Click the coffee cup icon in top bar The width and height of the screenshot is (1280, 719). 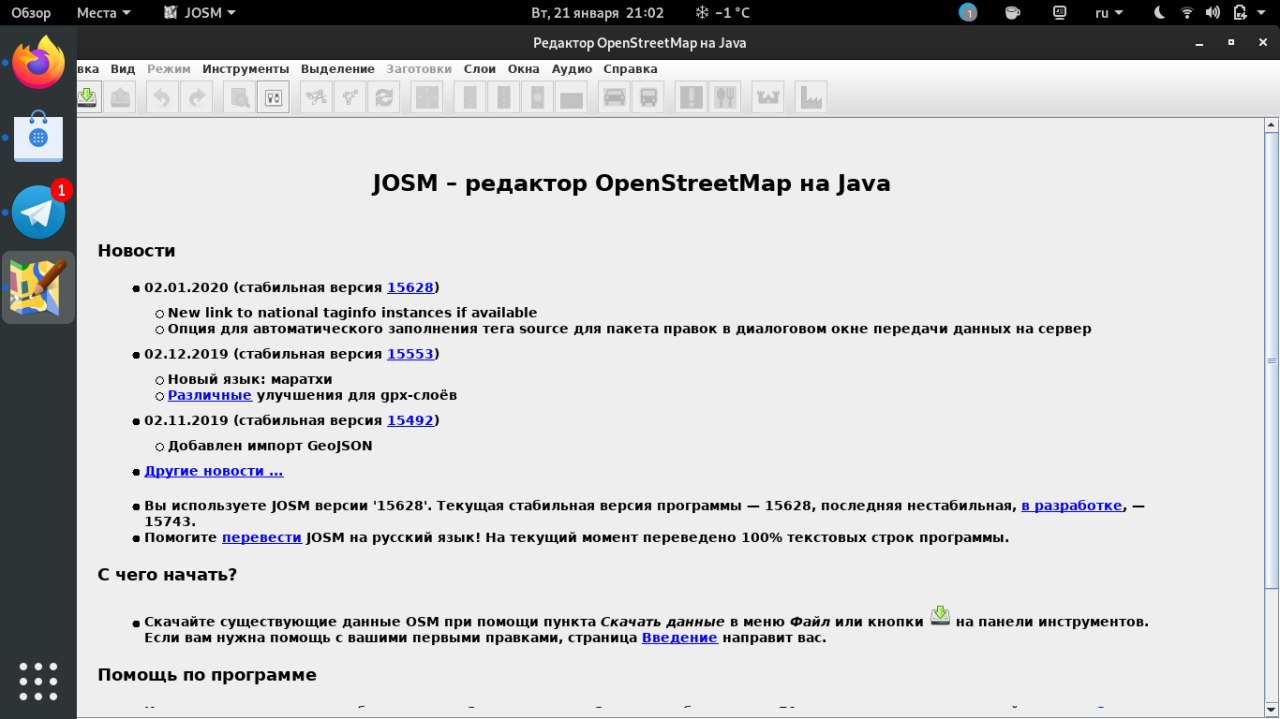(x=1013, y=13)
